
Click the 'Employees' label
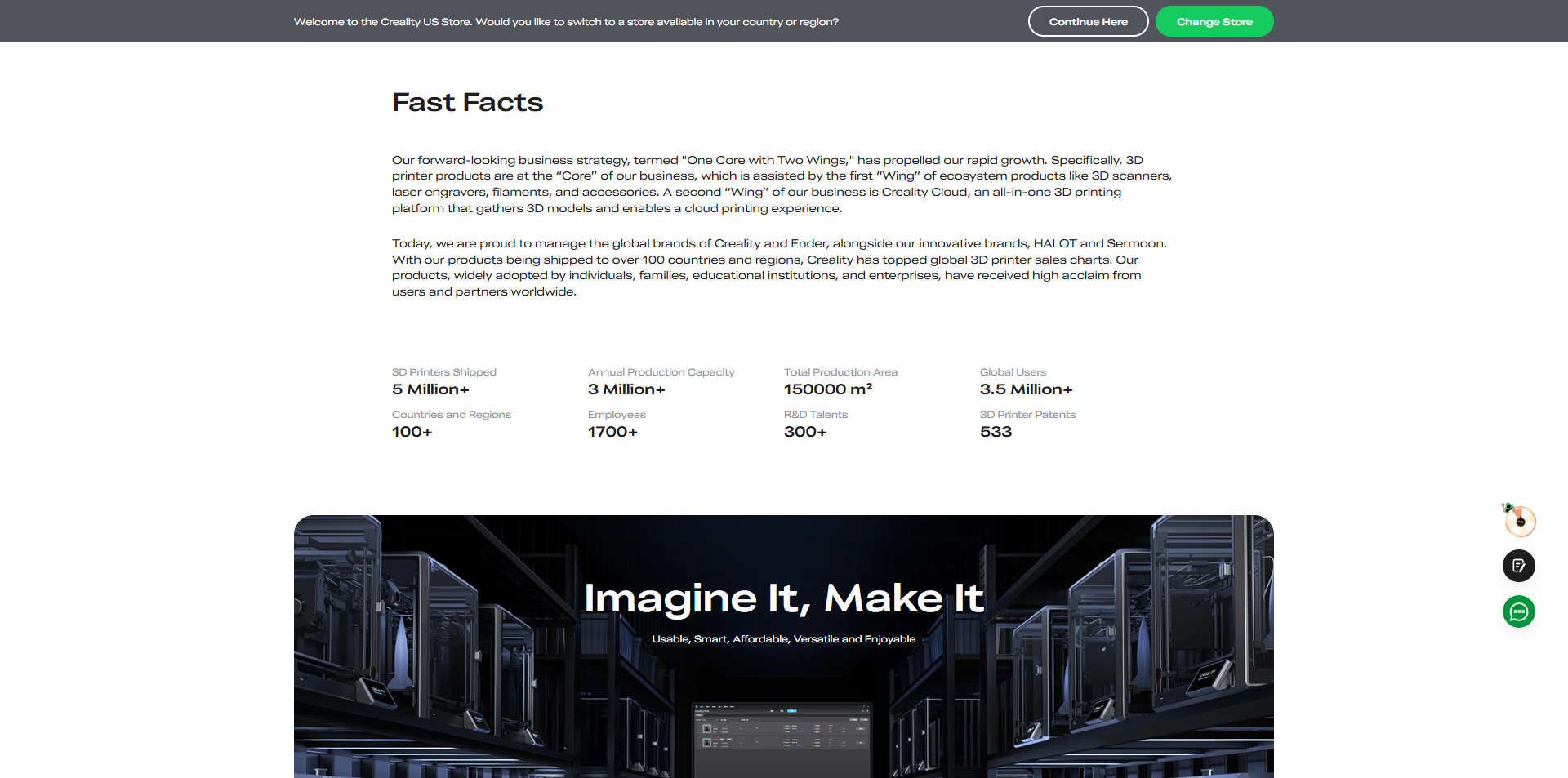[x=617, y=415]
